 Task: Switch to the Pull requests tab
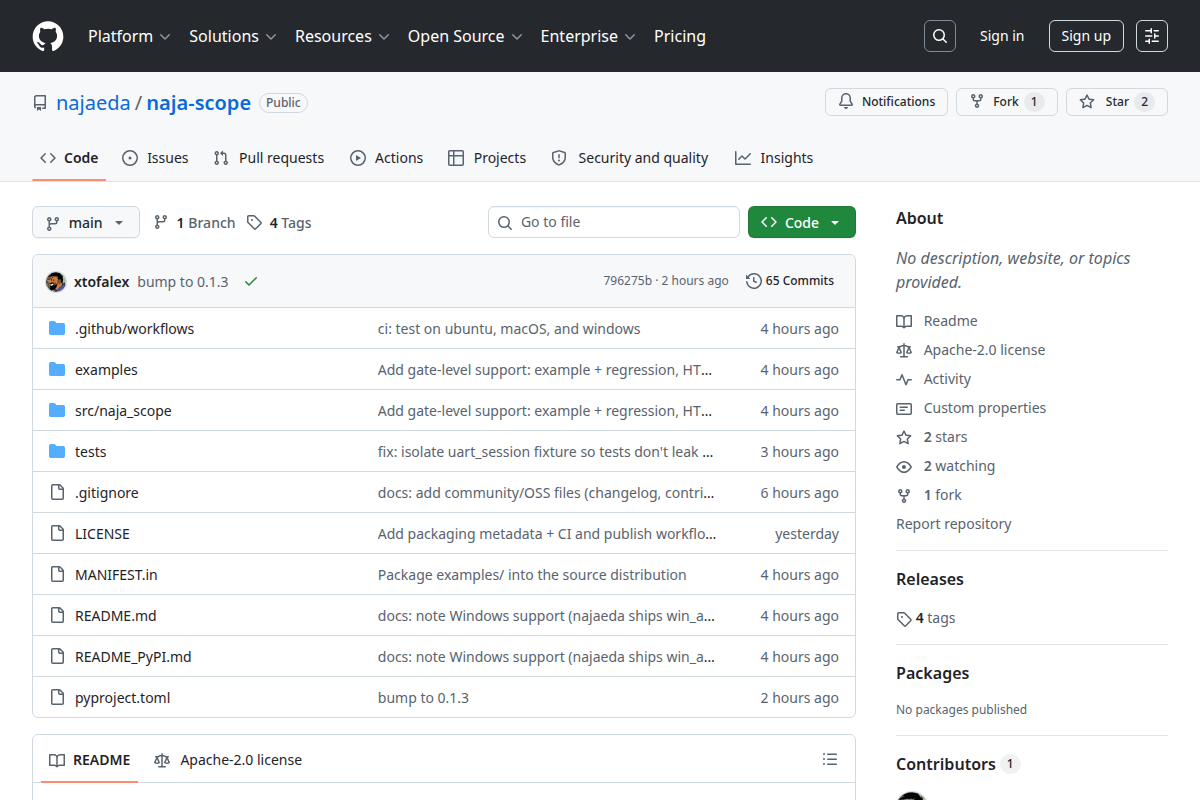point(269,158)
